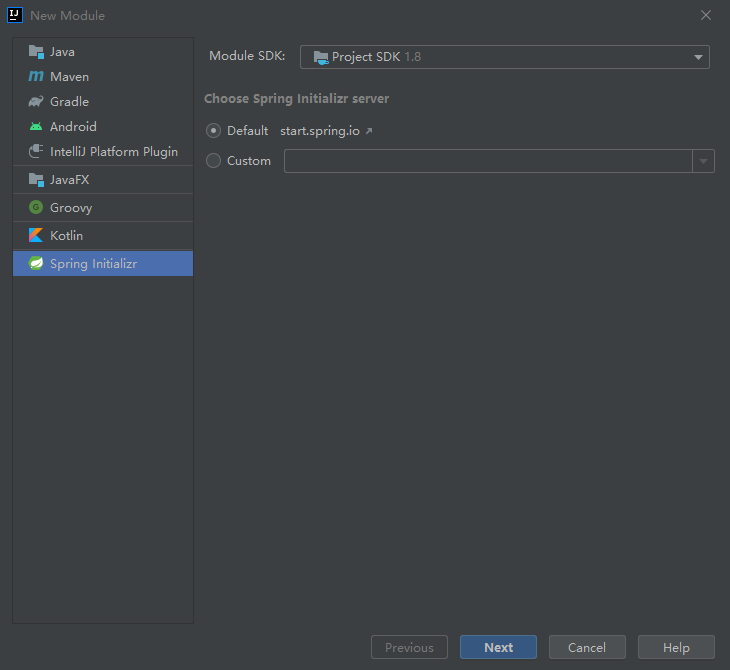Click the Custom server URL input field
The width and height of the screenshot is (730, 670).
(x=488, y=161)
